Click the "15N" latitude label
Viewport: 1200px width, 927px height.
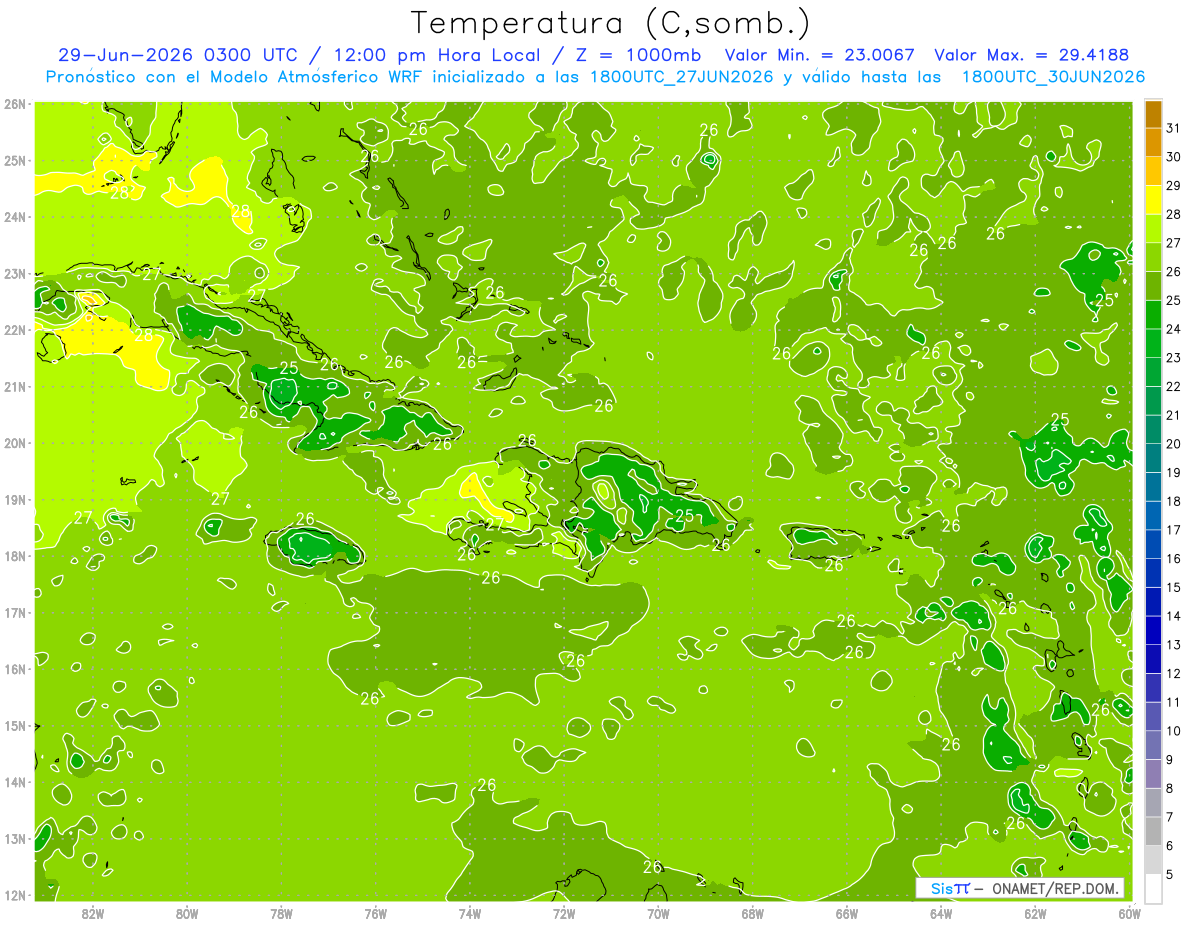[x=15, y=725]
